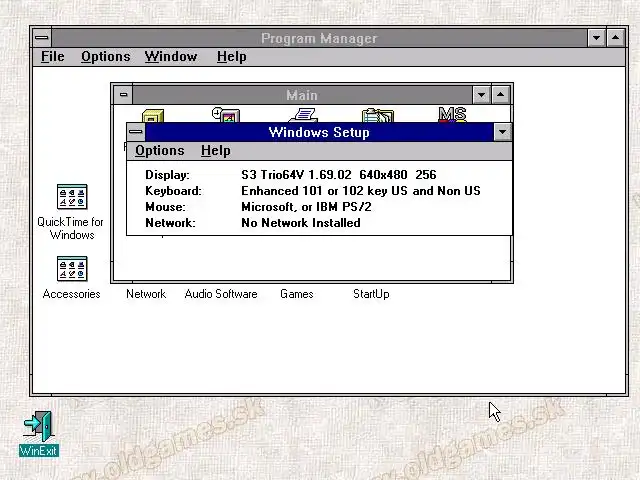Select the Clipboard Viewer icon in Main
Screen dimensions: 640x480
pyautogui.click(x=378, y=115)
